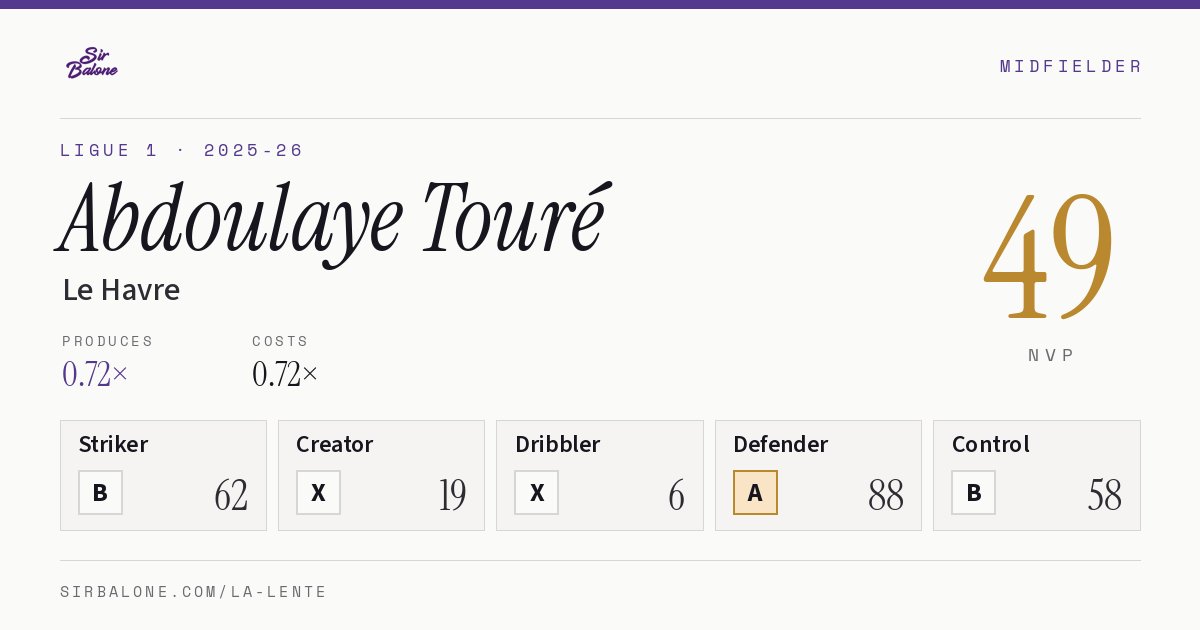
Task: Click the Defender score 88
Action: [x=886, y=495]
